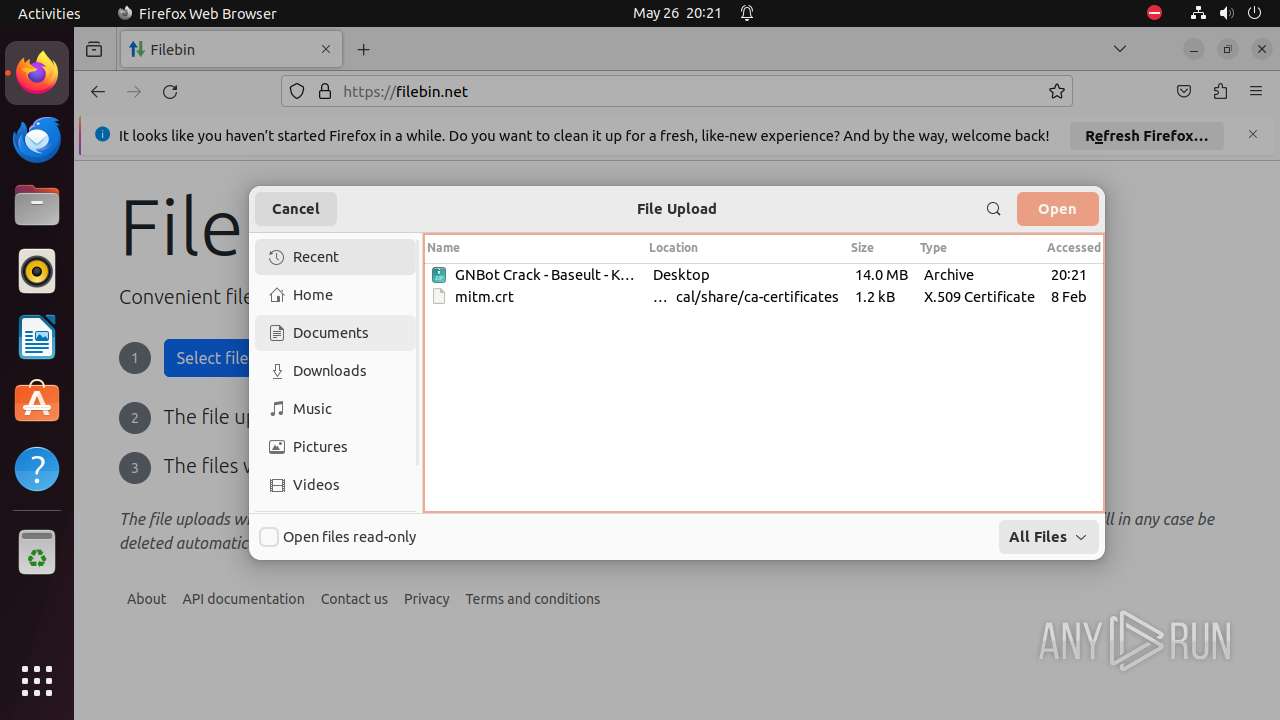Open Ubuntu Software from the dock

tap(37, 403)
